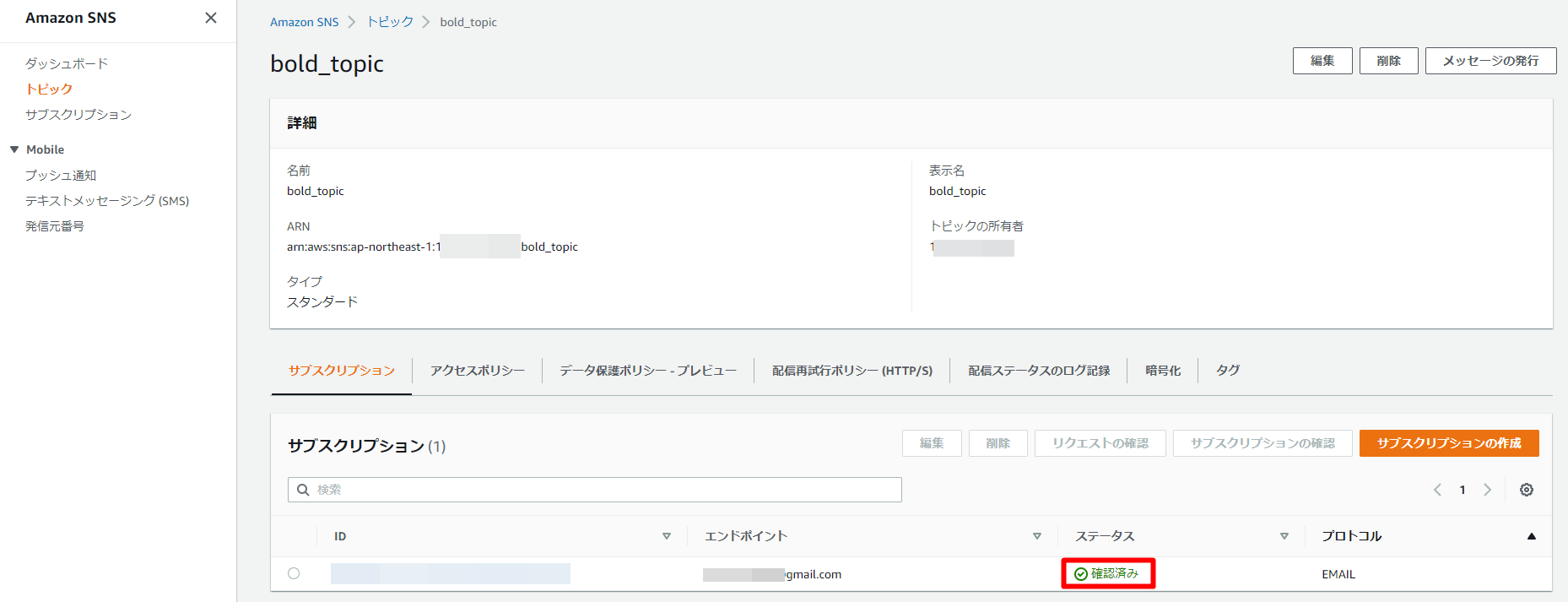Click the gmail.com endpoint cell

pyautogui.click(x=772, y=574)
